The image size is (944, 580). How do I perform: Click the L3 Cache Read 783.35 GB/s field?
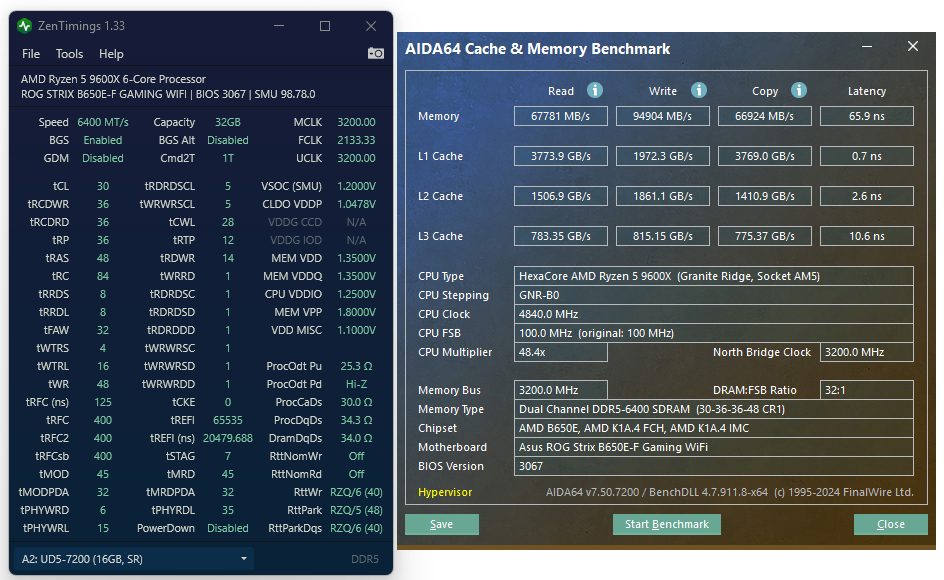(560, 236)
